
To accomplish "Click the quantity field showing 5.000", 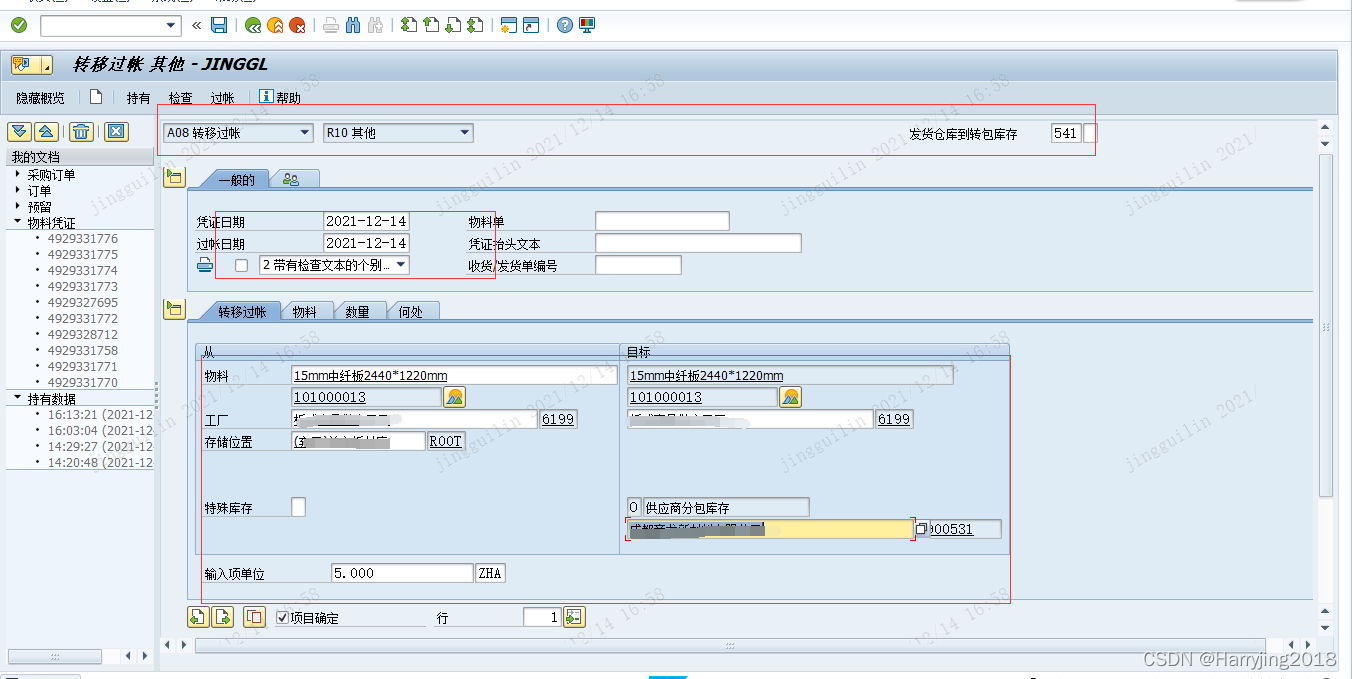I will (402, 573).
